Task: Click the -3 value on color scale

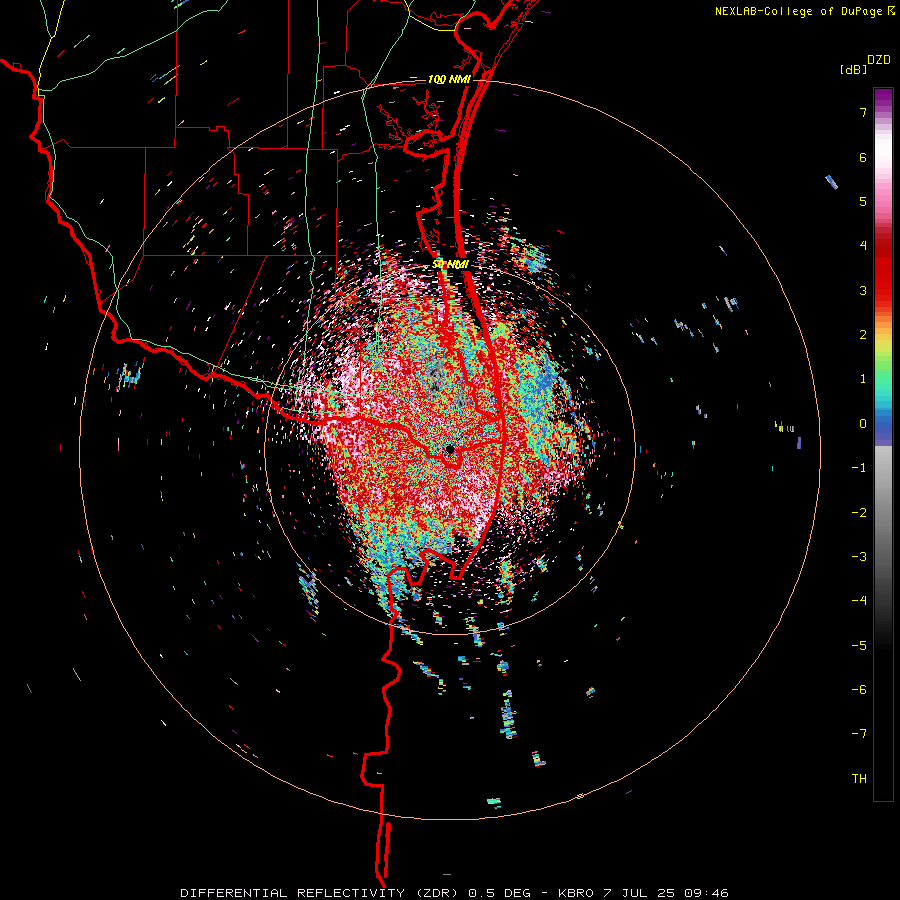Action: click(859, 557)
